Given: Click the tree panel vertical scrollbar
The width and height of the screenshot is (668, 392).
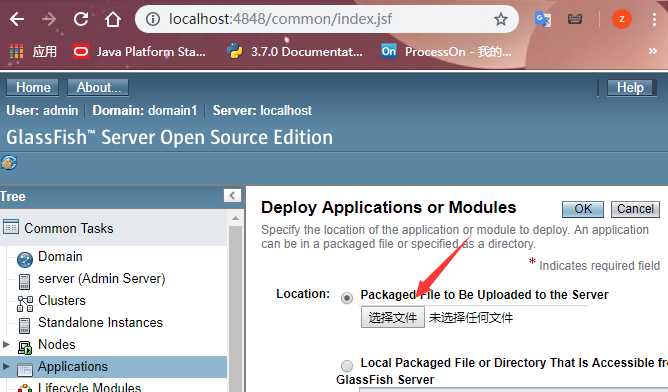Looking at the screenshot, I should (x=236, y=303).
